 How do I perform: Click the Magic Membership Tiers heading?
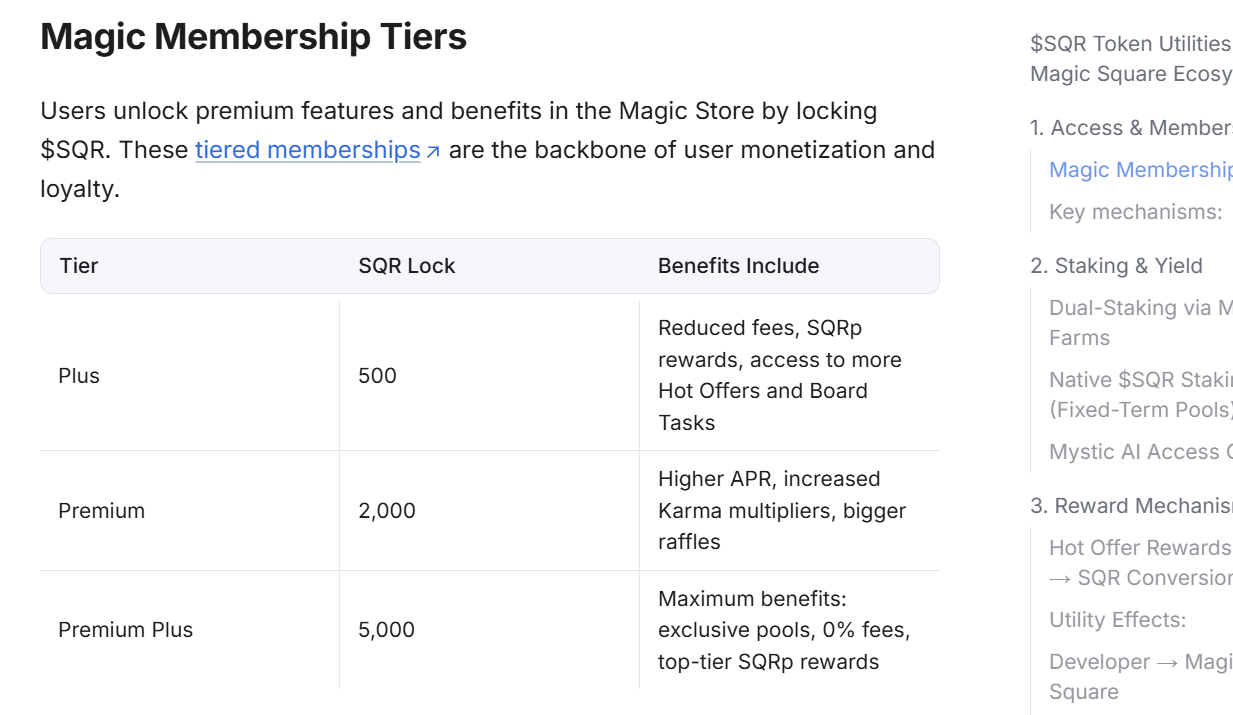tap(254, 37)
